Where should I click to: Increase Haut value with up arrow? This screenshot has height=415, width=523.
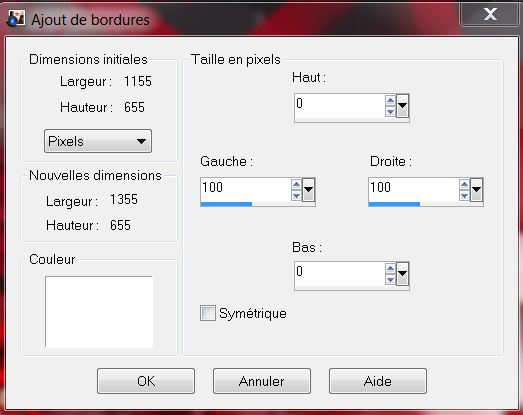390,100
